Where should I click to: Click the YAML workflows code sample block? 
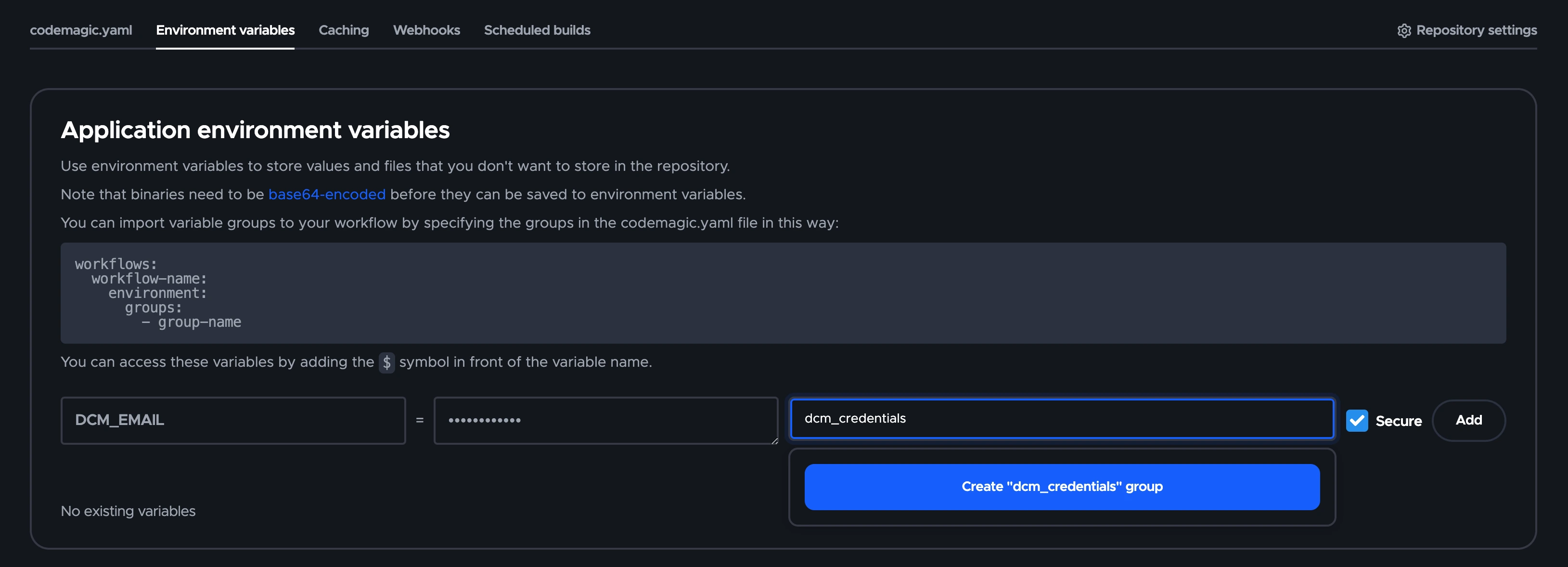(x=783, y=293)
